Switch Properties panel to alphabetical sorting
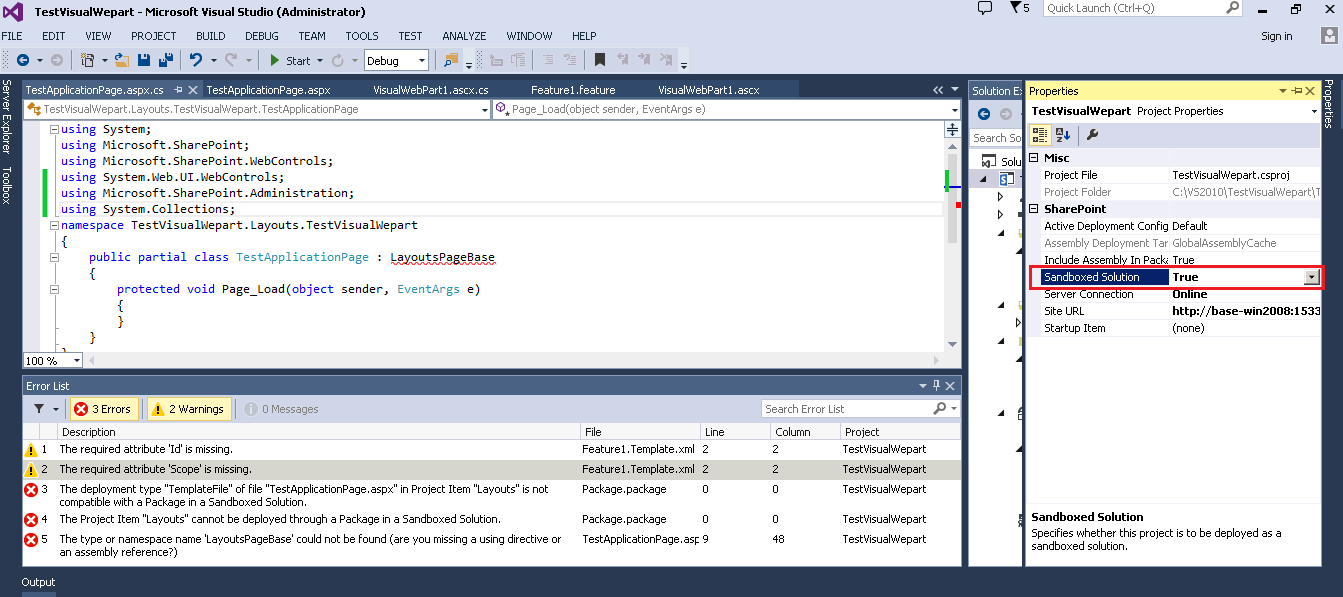 point(1063,135)
